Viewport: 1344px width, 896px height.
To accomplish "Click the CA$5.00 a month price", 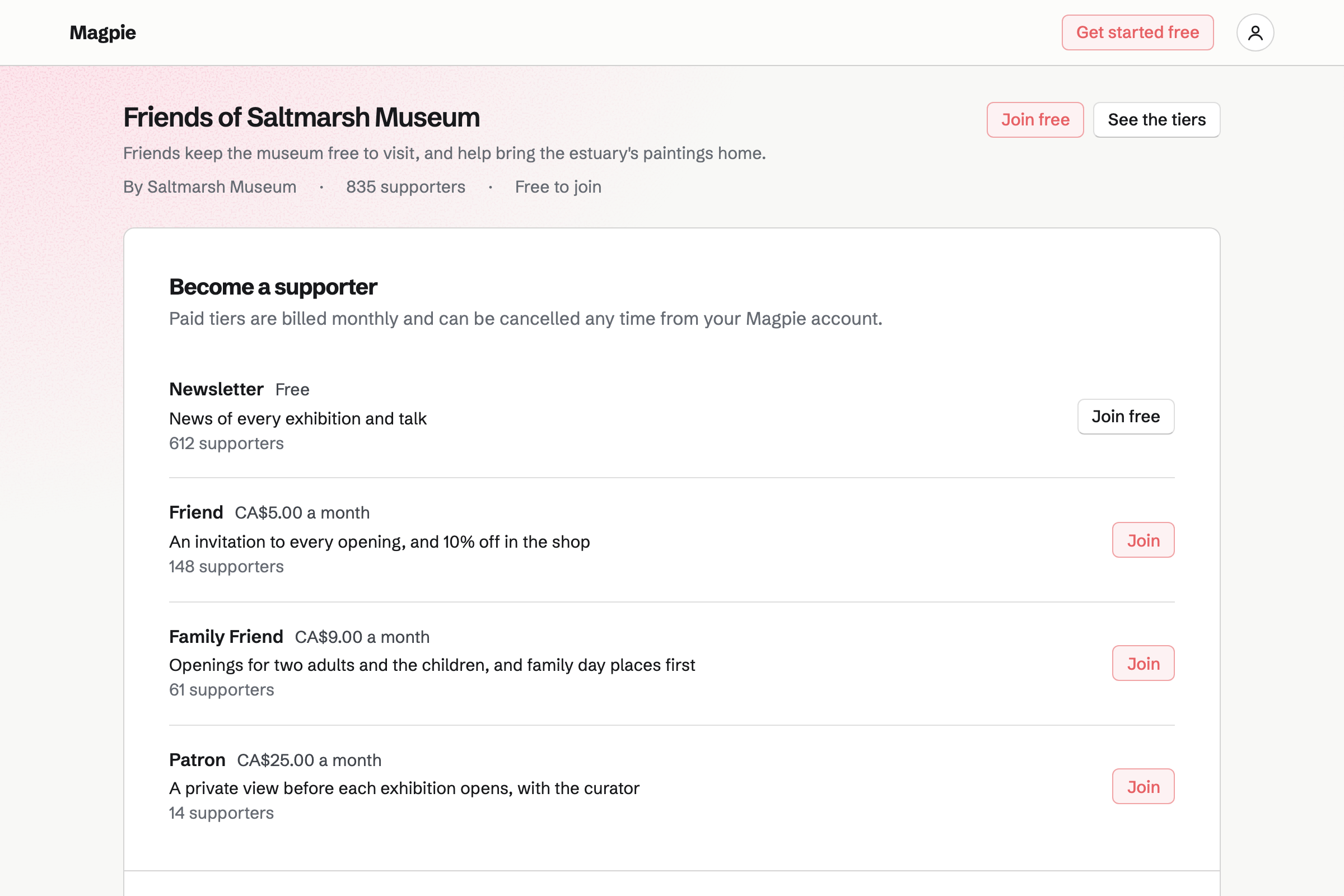I will 302,513.
